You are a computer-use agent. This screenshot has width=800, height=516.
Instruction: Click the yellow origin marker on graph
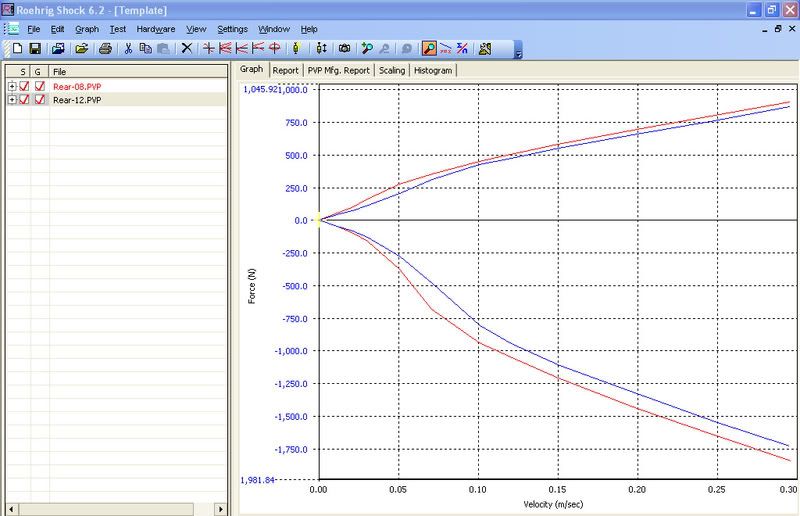(x=319, y=220)
